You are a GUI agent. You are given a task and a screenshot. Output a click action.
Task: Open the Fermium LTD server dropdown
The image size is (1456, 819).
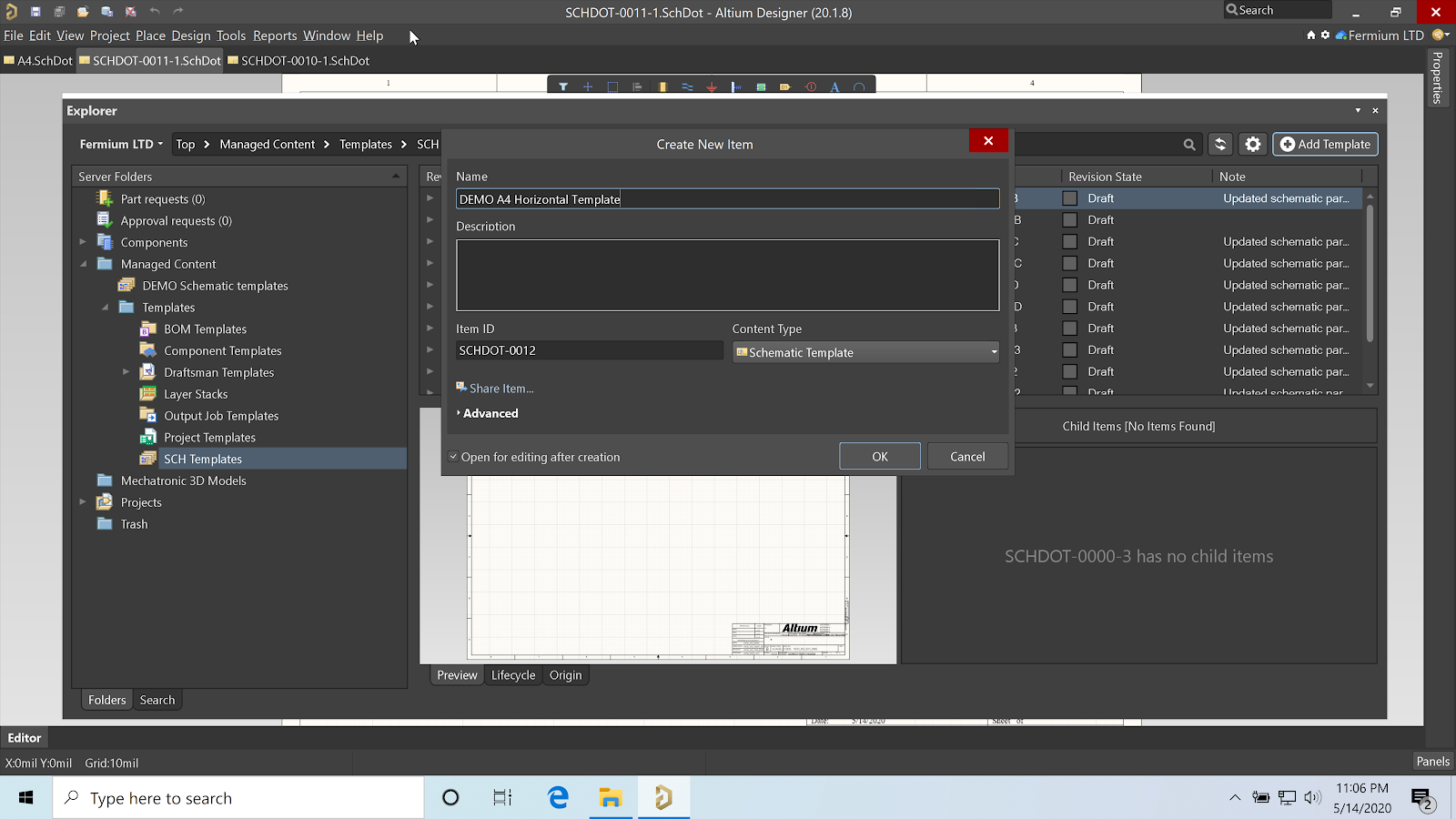pos(121,144)
